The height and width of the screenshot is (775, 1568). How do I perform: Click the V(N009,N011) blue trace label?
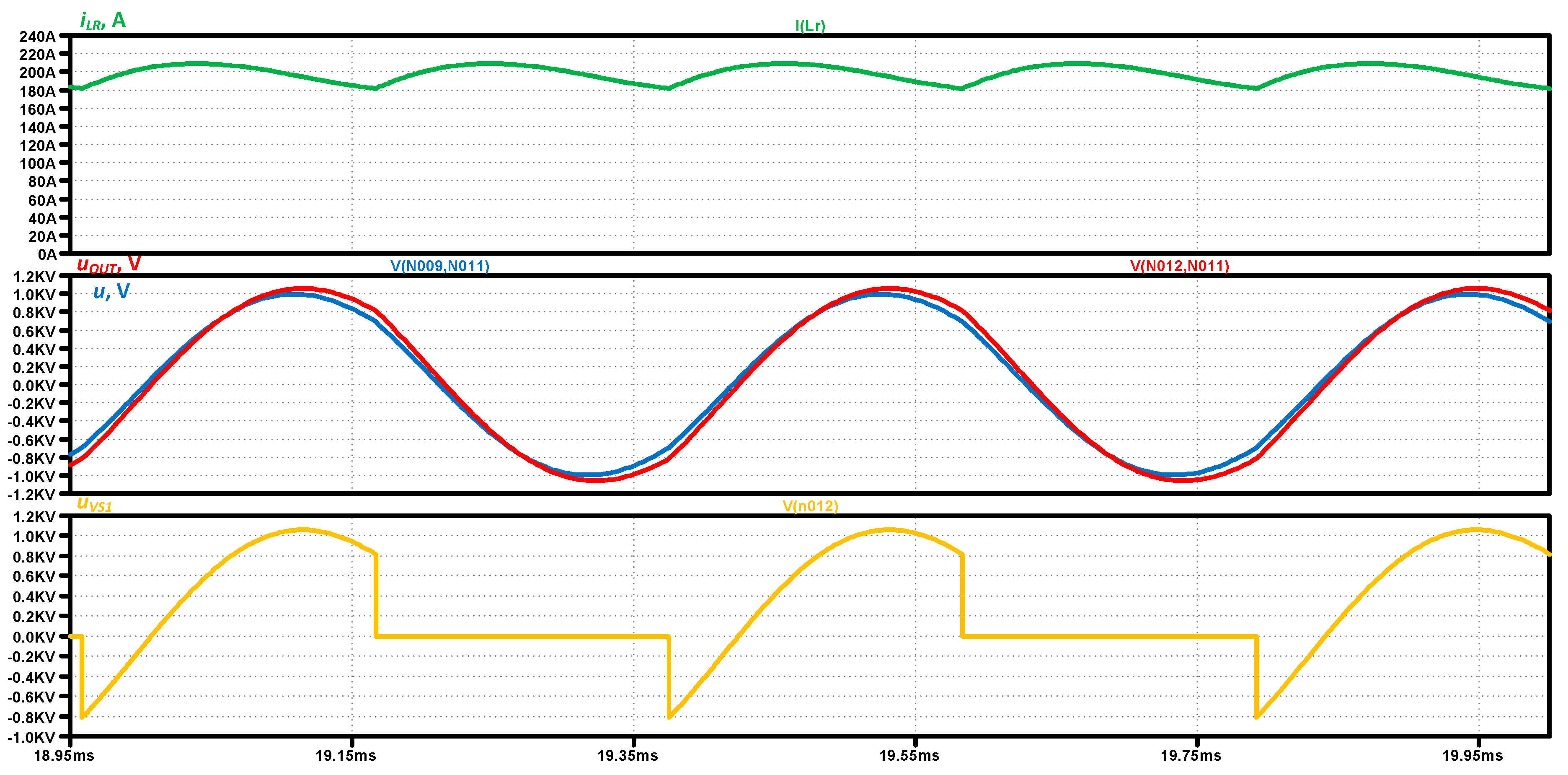pos(439,266)
